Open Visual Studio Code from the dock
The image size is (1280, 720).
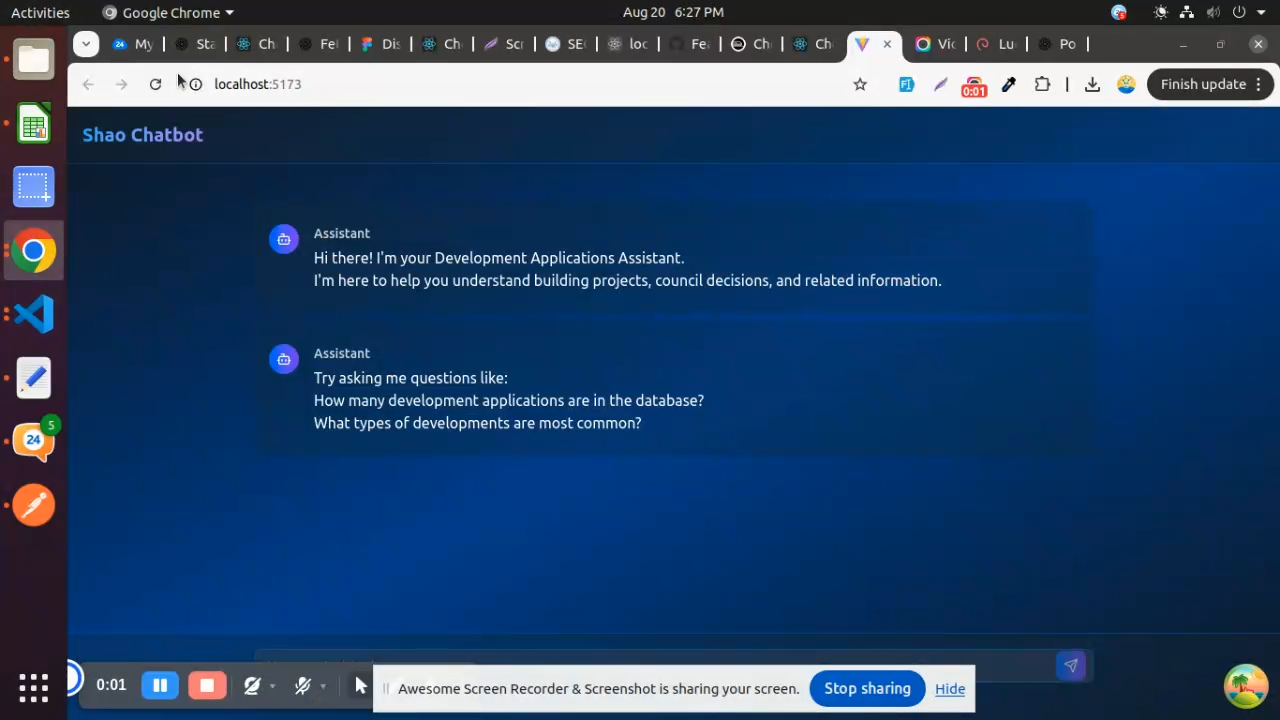[x=33, y=314]
